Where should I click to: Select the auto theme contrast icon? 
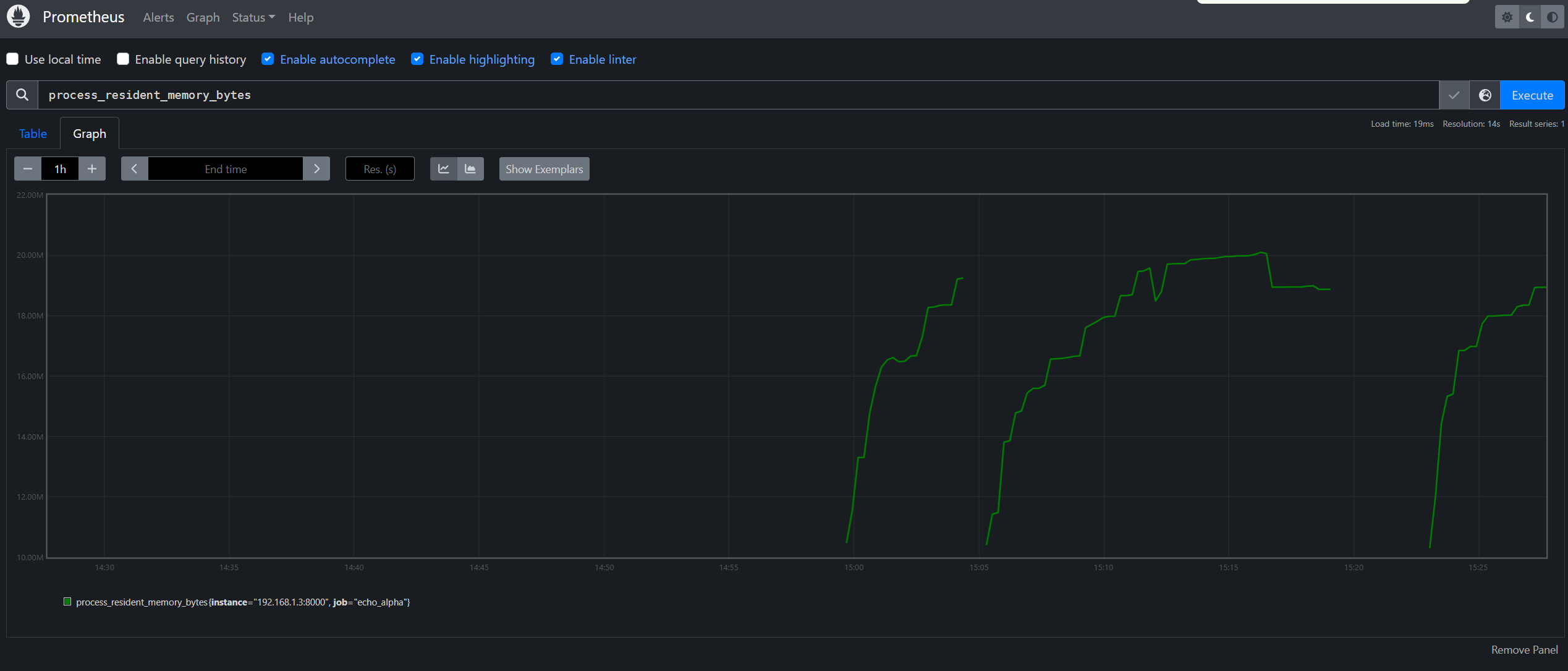tap(1552, 17)
